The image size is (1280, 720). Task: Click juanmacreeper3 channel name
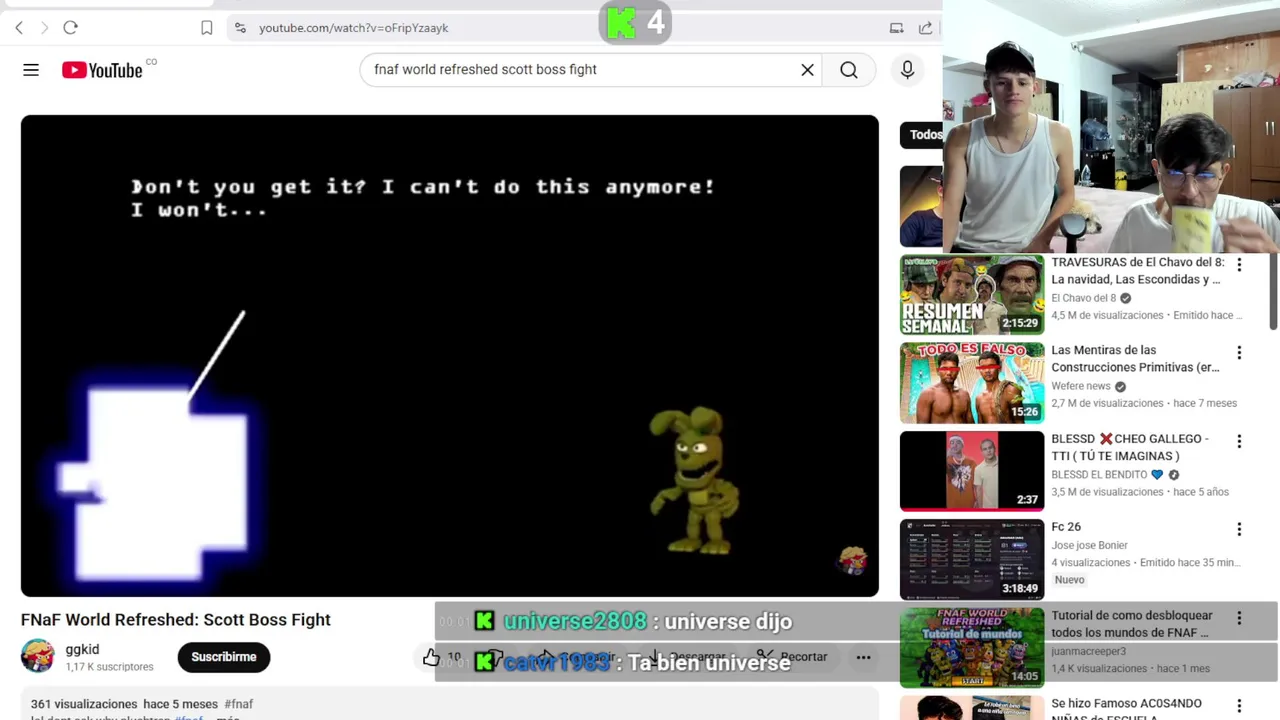click(x=1089, y=651)
